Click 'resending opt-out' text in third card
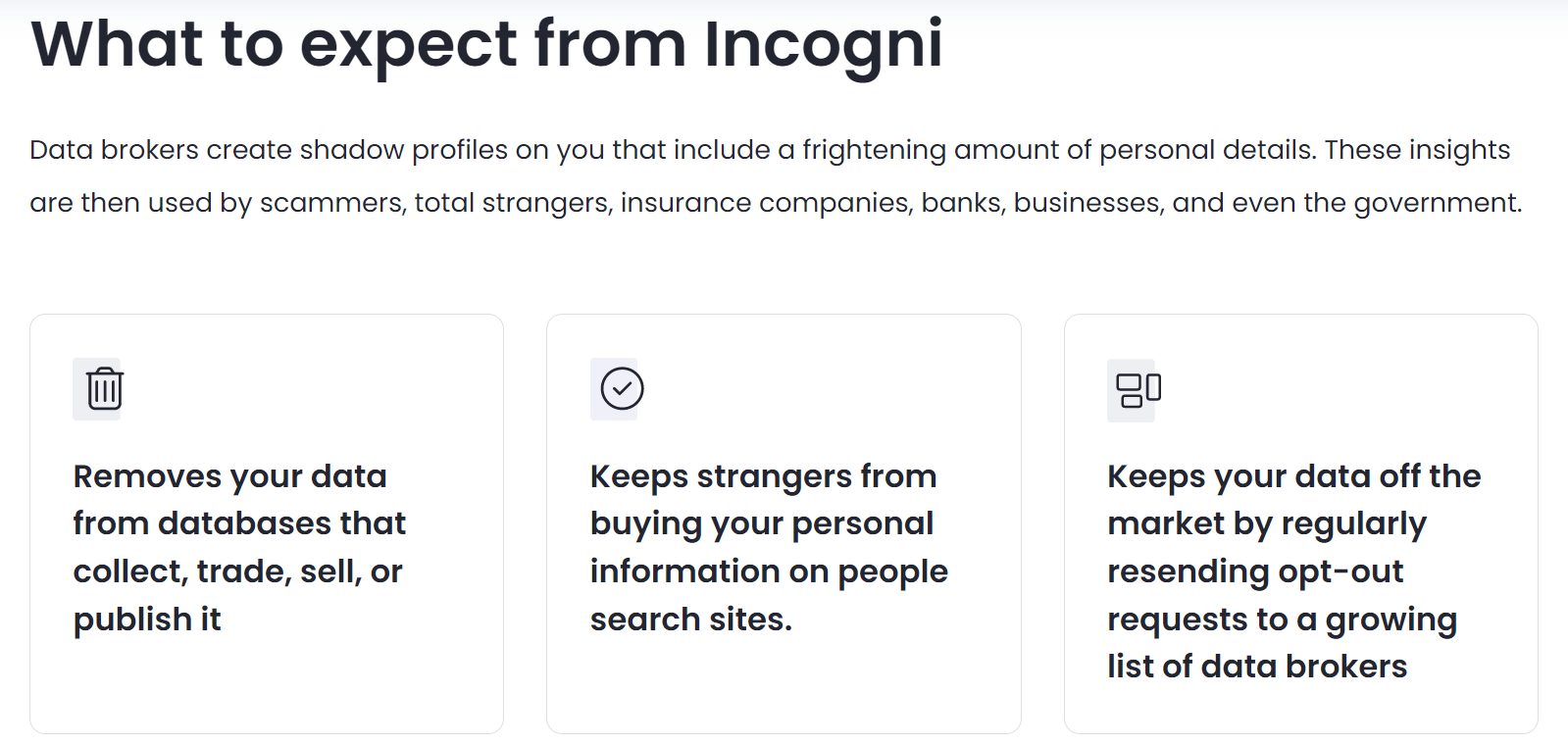1568x744 pixels. pos(1255,571)
